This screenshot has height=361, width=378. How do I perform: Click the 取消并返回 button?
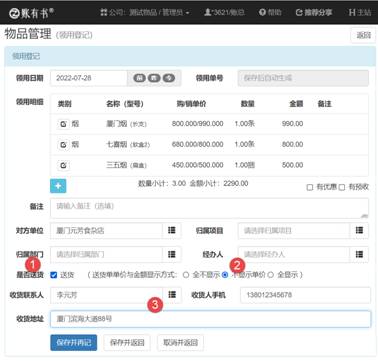[x=180, y=343]
